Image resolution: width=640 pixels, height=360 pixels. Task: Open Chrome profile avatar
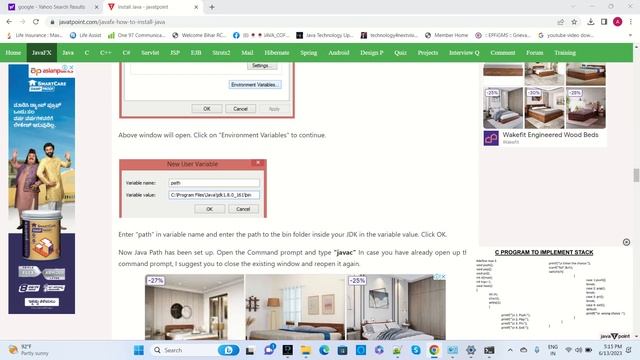point(618,22)
